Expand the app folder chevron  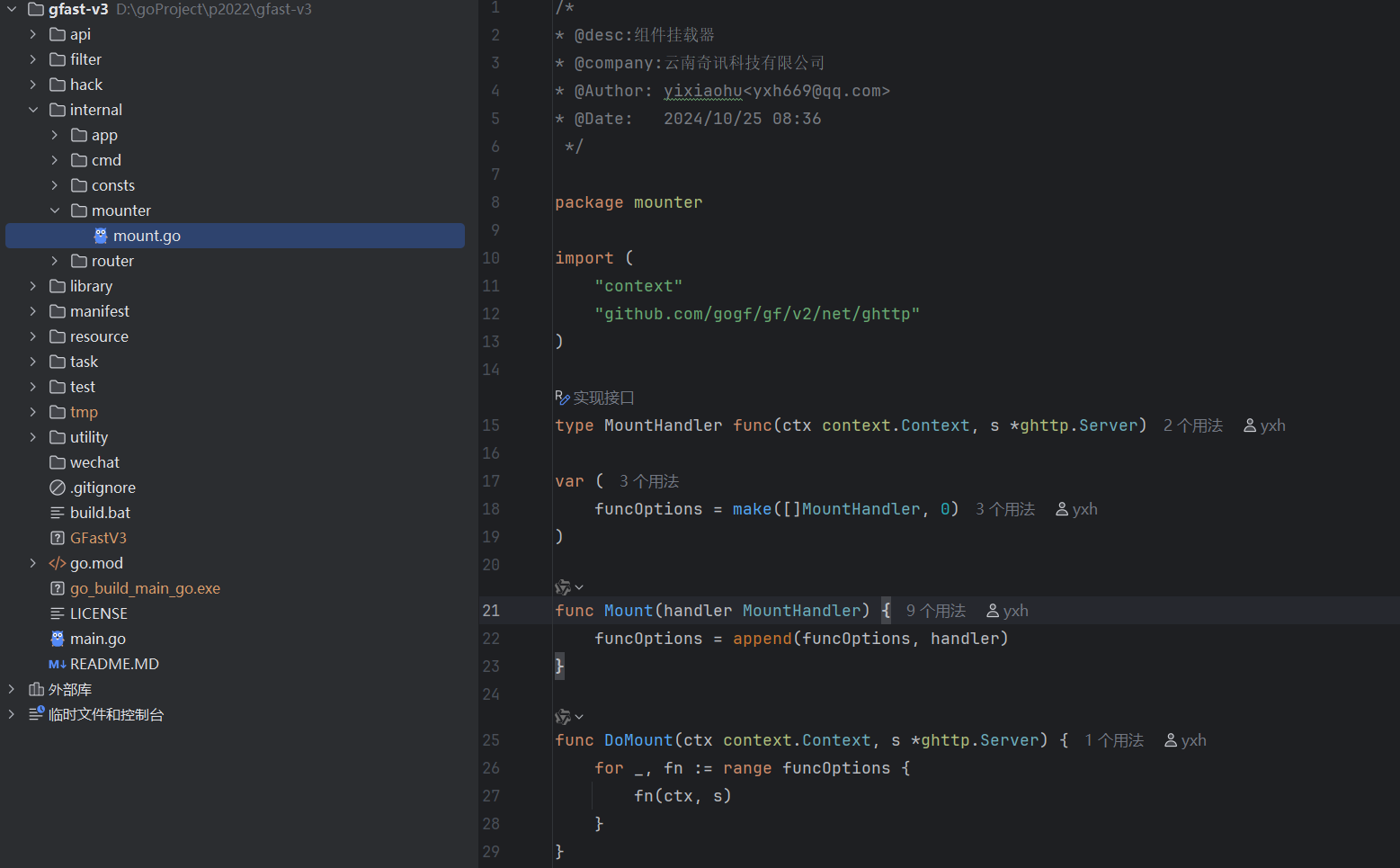[x=55, y=135]
